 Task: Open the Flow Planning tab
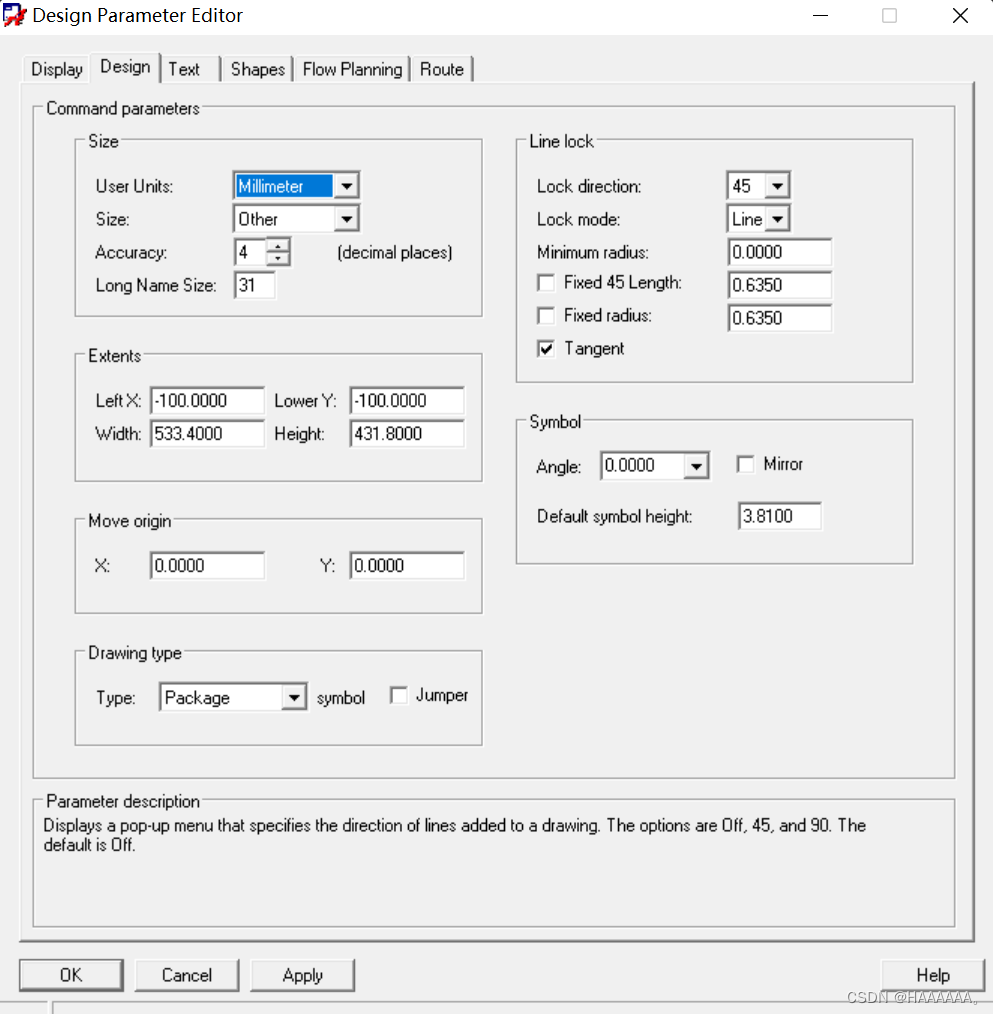click(x=352, y=69)
